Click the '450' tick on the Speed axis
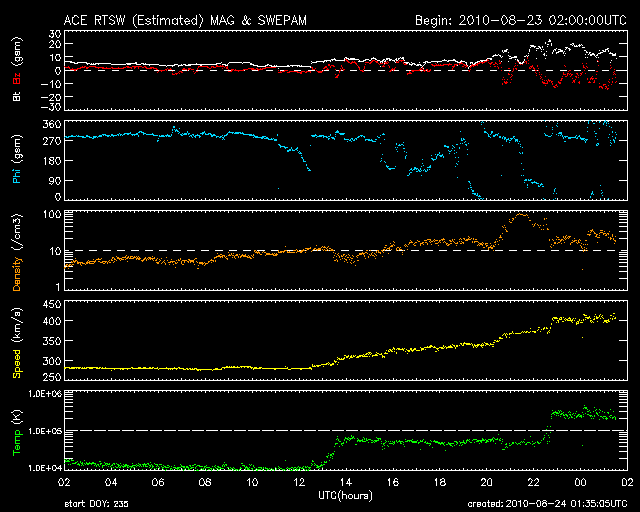640x512 pixels. coord(52,304)
